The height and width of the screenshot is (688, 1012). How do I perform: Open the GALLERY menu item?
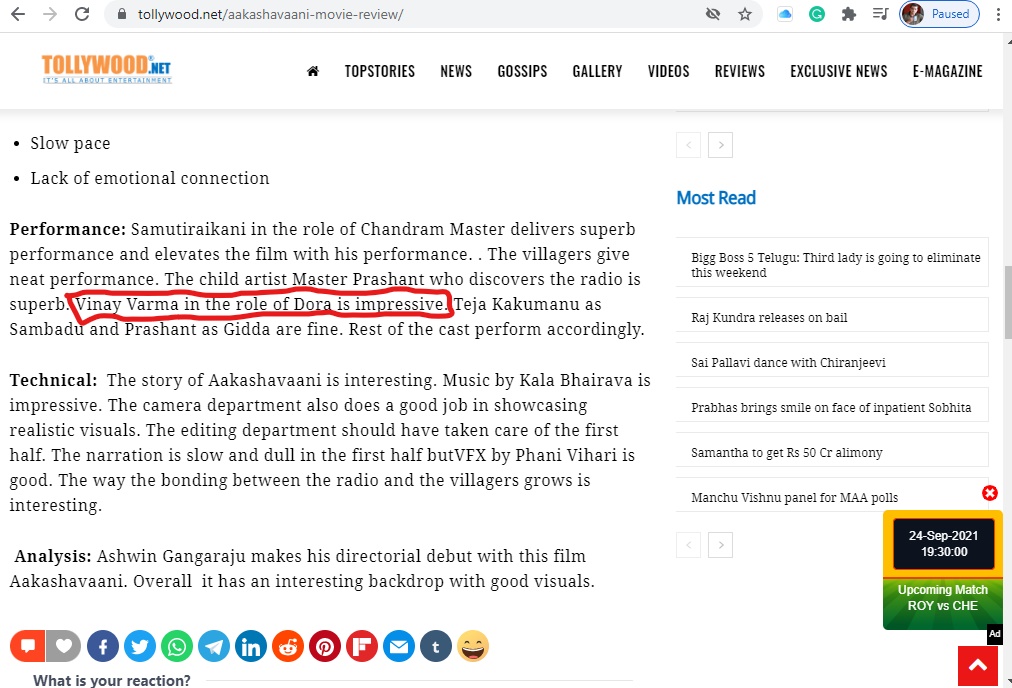(597, 71)
